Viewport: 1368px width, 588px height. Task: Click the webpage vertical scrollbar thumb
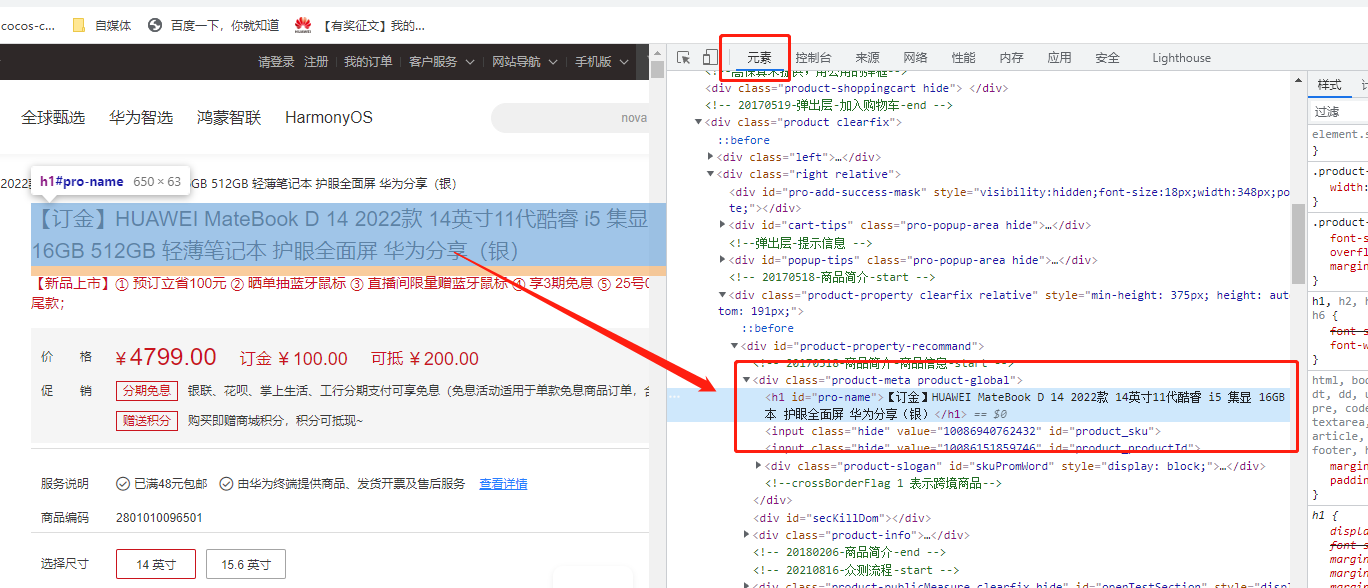657,69
